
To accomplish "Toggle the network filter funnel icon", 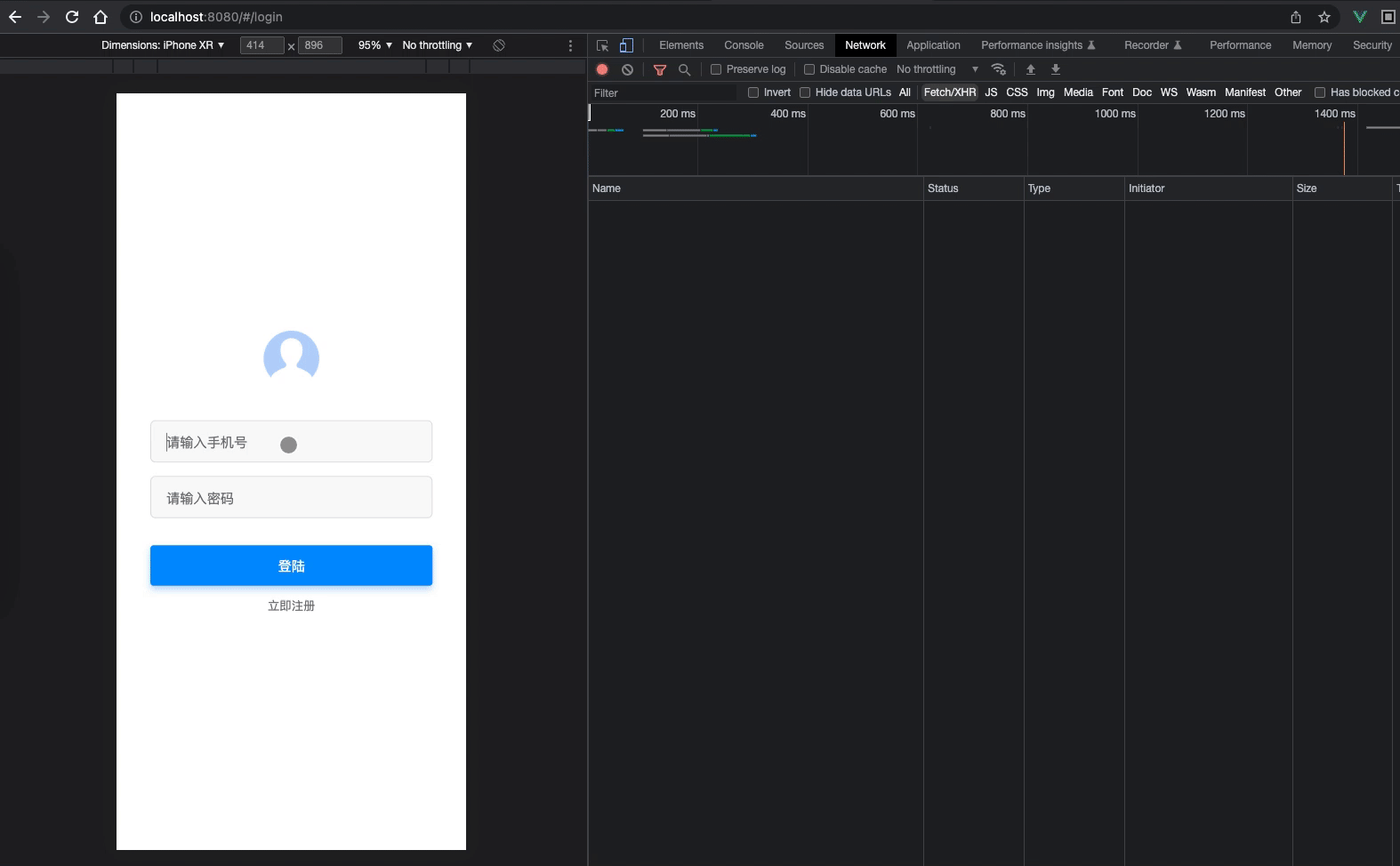I will coord(660,69).
